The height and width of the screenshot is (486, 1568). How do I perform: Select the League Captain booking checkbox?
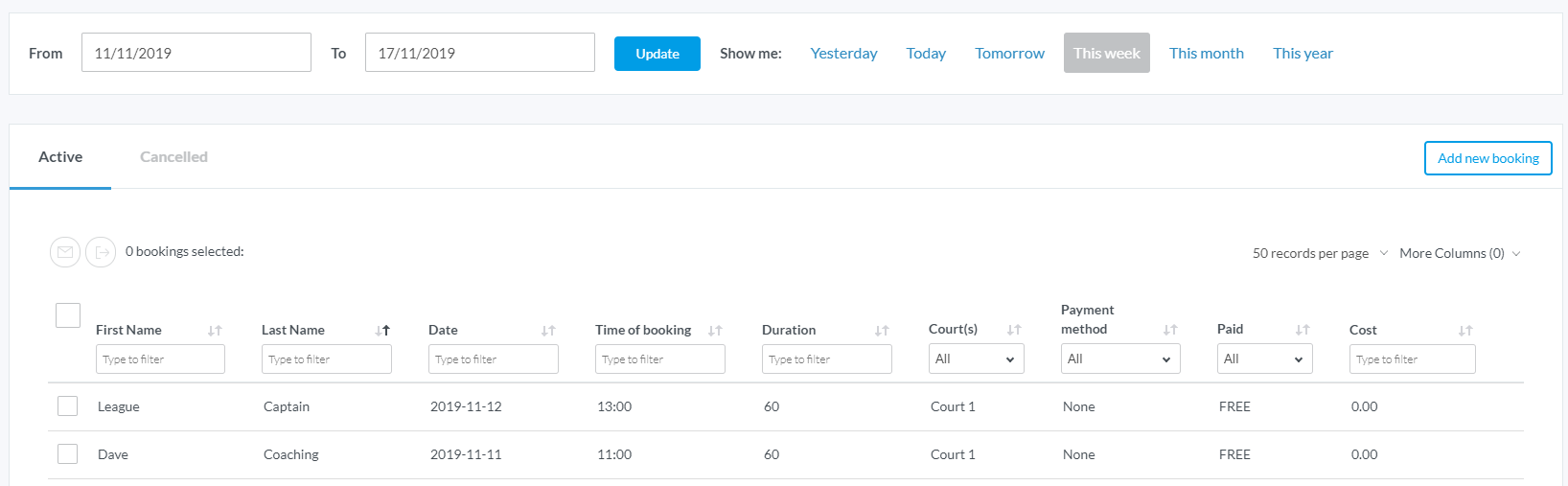[68, 406]
